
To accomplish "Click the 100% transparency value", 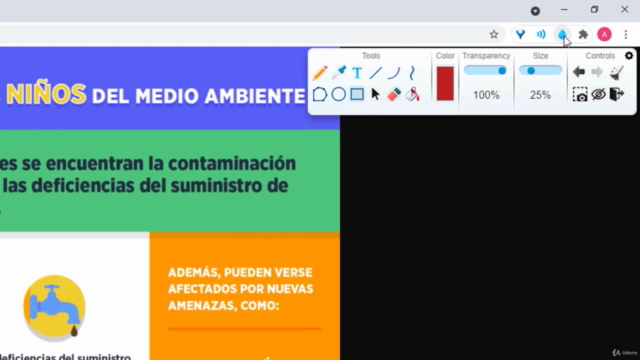I will [x=486, y=95].
